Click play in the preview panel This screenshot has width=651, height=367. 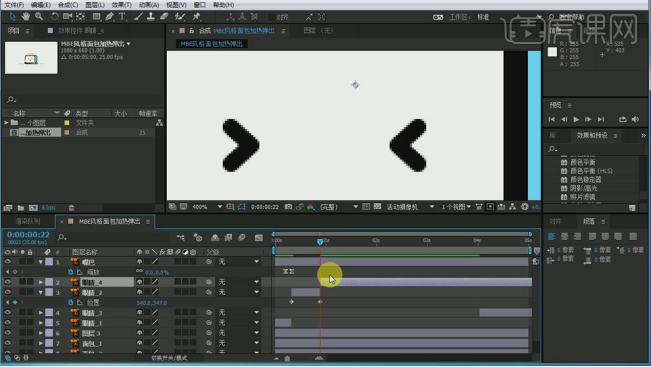[576, 119]
